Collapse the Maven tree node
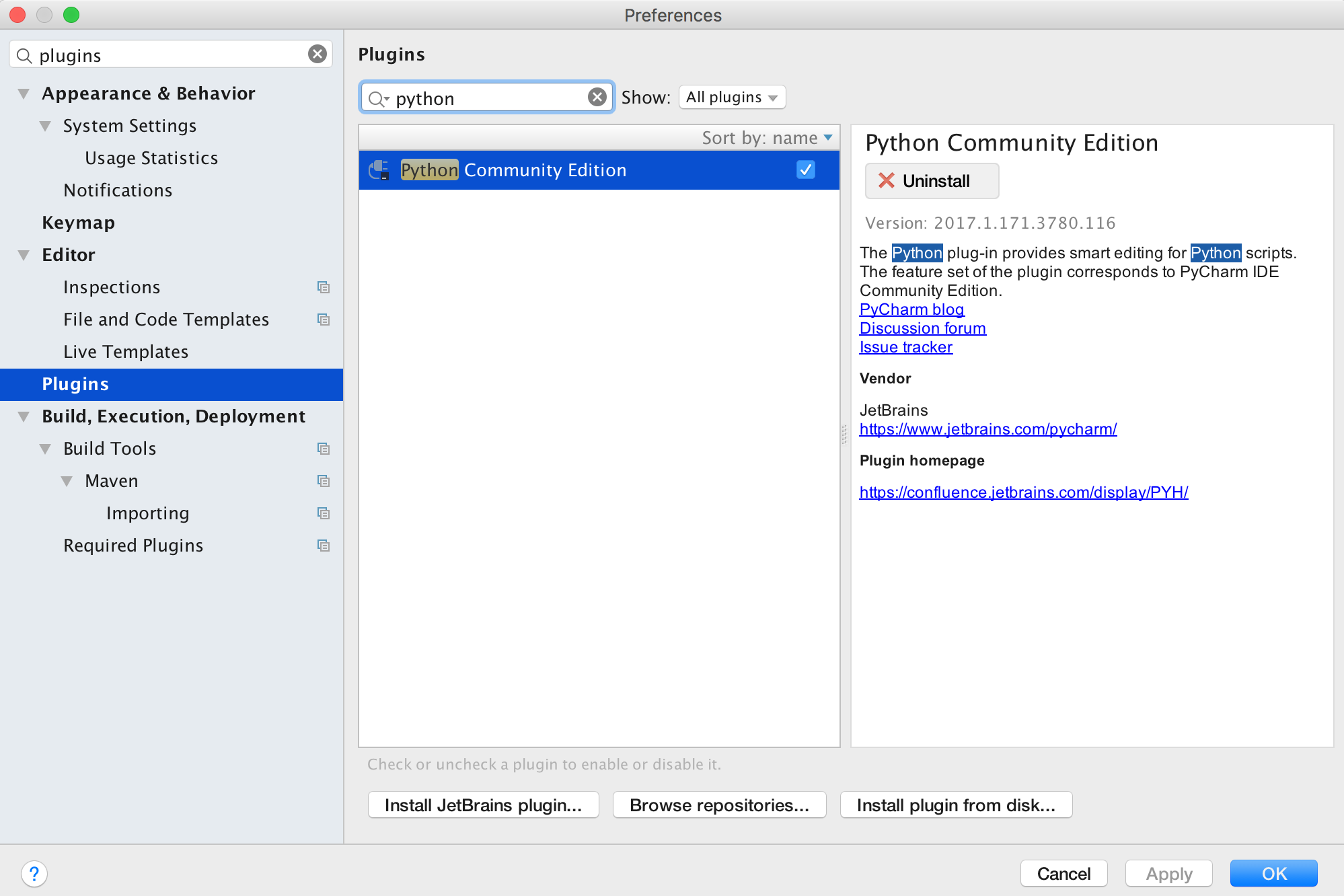The height and width of the screenshot is (896, 1344). point(67,481)
